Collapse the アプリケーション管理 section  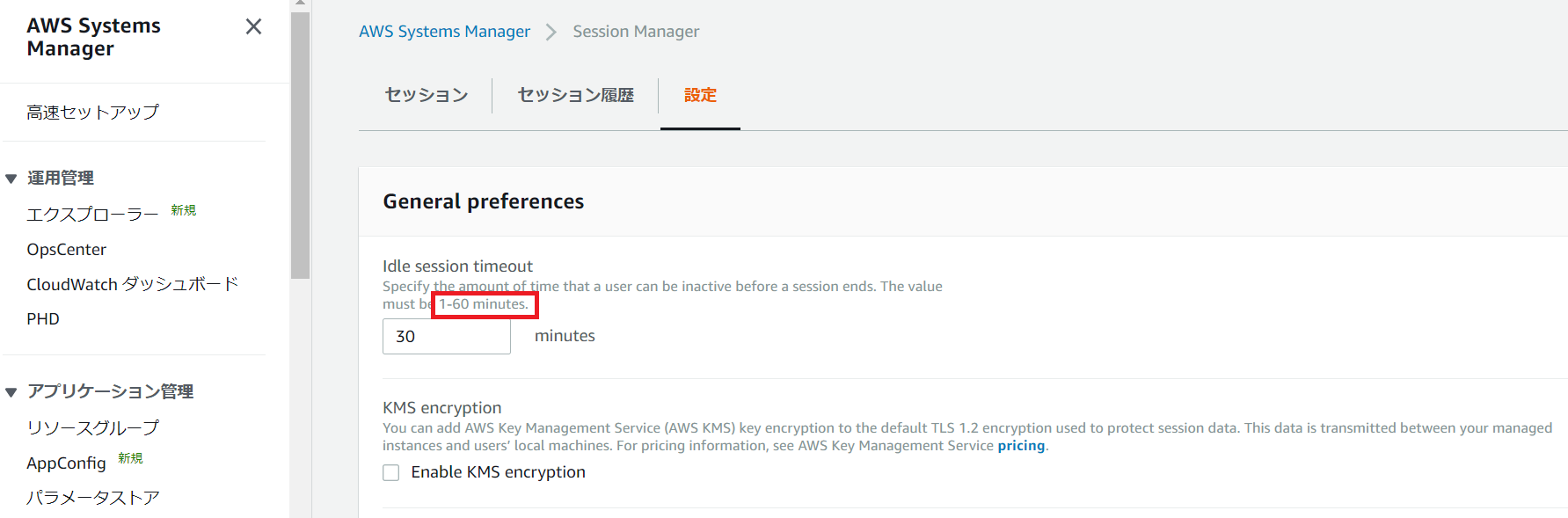(x=11, y=392)
